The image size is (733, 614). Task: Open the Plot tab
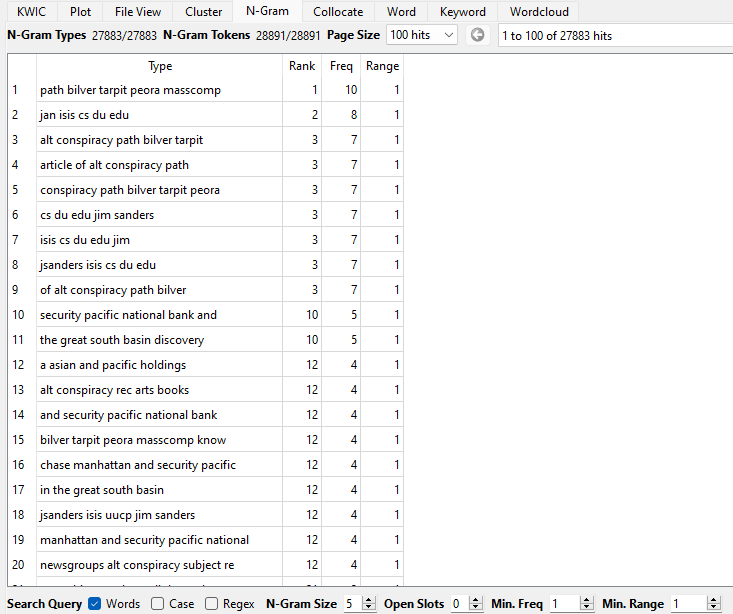(x=80, y=12)
